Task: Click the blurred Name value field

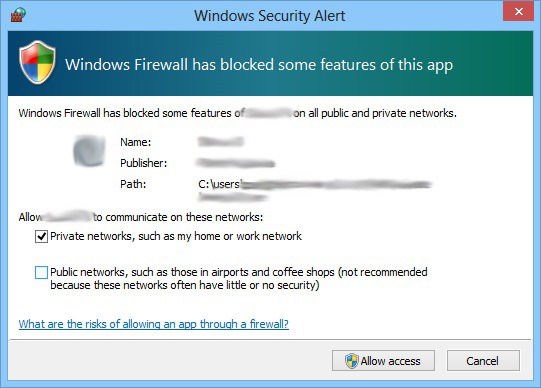Action: (x=221, y=141)
